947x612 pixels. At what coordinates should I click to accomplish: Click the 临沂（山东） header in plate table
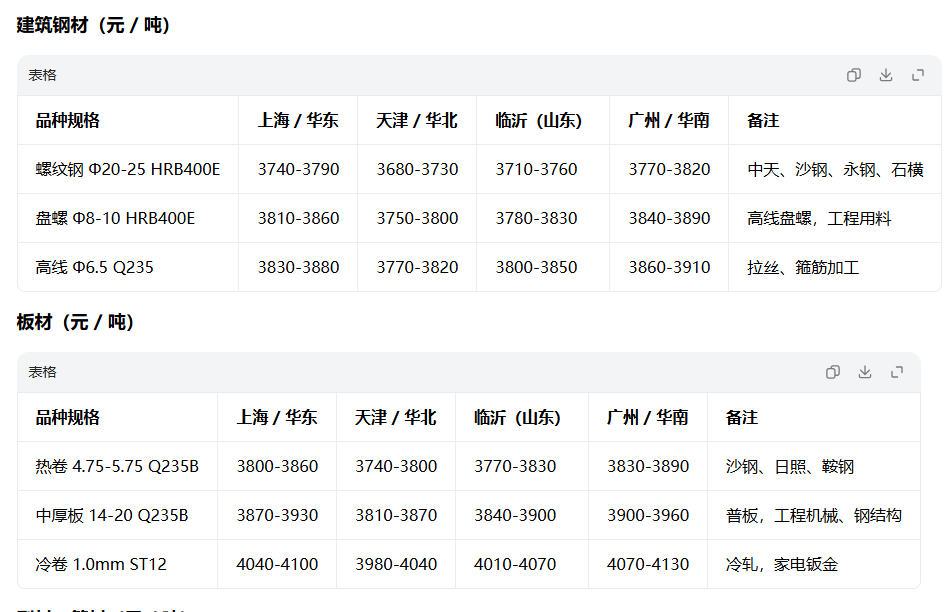517,417
